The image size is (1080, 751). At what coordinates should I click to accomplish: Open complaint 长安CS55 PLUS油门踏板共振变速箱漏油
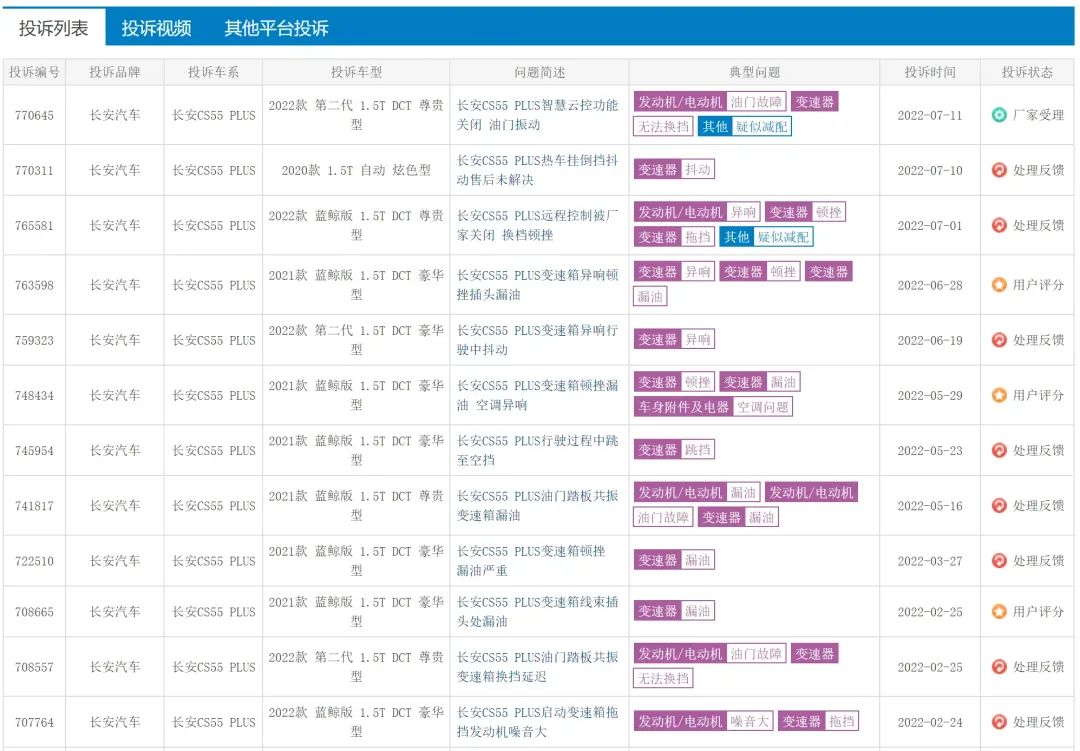[x=538, y=505]
